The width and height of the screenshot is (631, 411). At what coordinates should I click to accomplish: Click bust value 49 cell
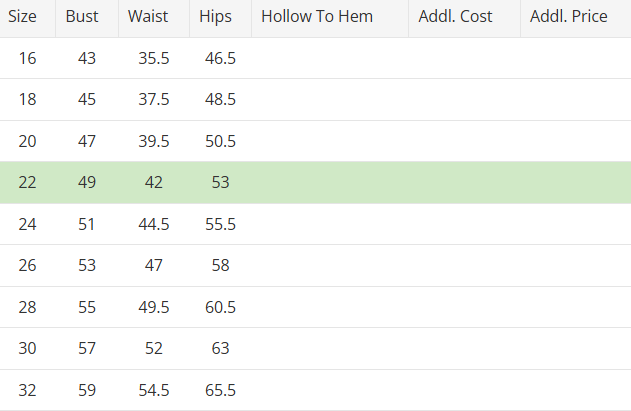[x=87, y=183]
